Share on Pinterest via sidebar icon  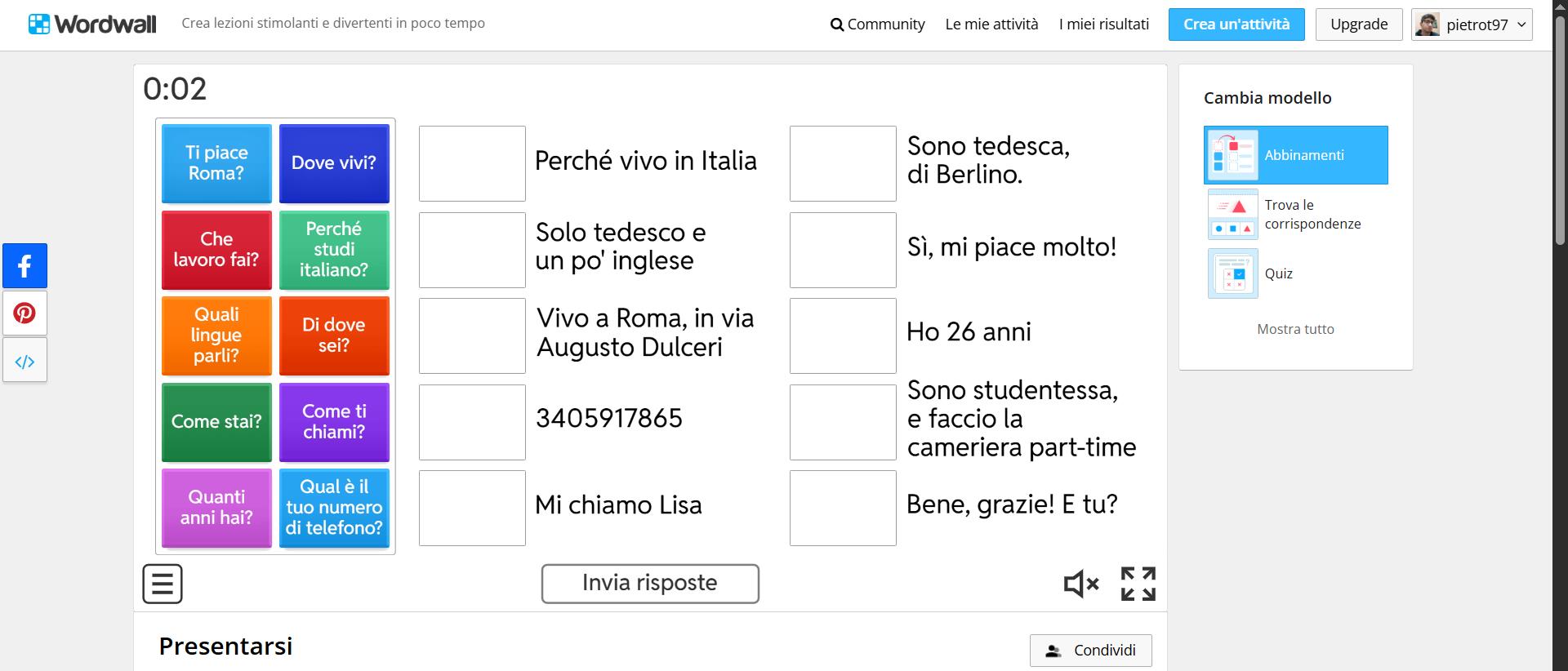click(24, 313)
